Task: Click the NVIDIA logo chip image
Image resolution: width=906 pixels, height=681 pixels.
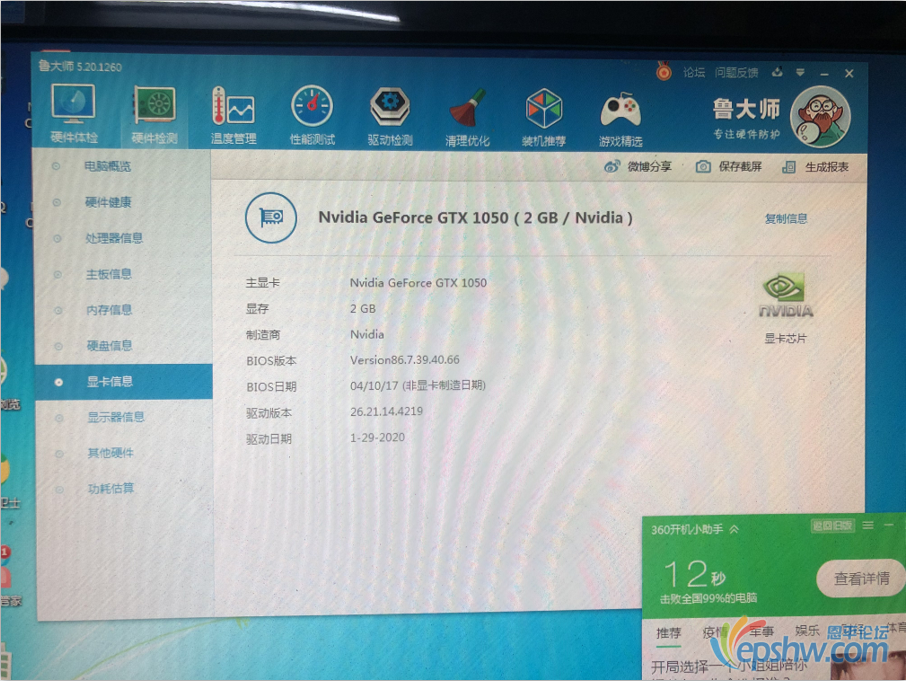Action: coord(785,295)
